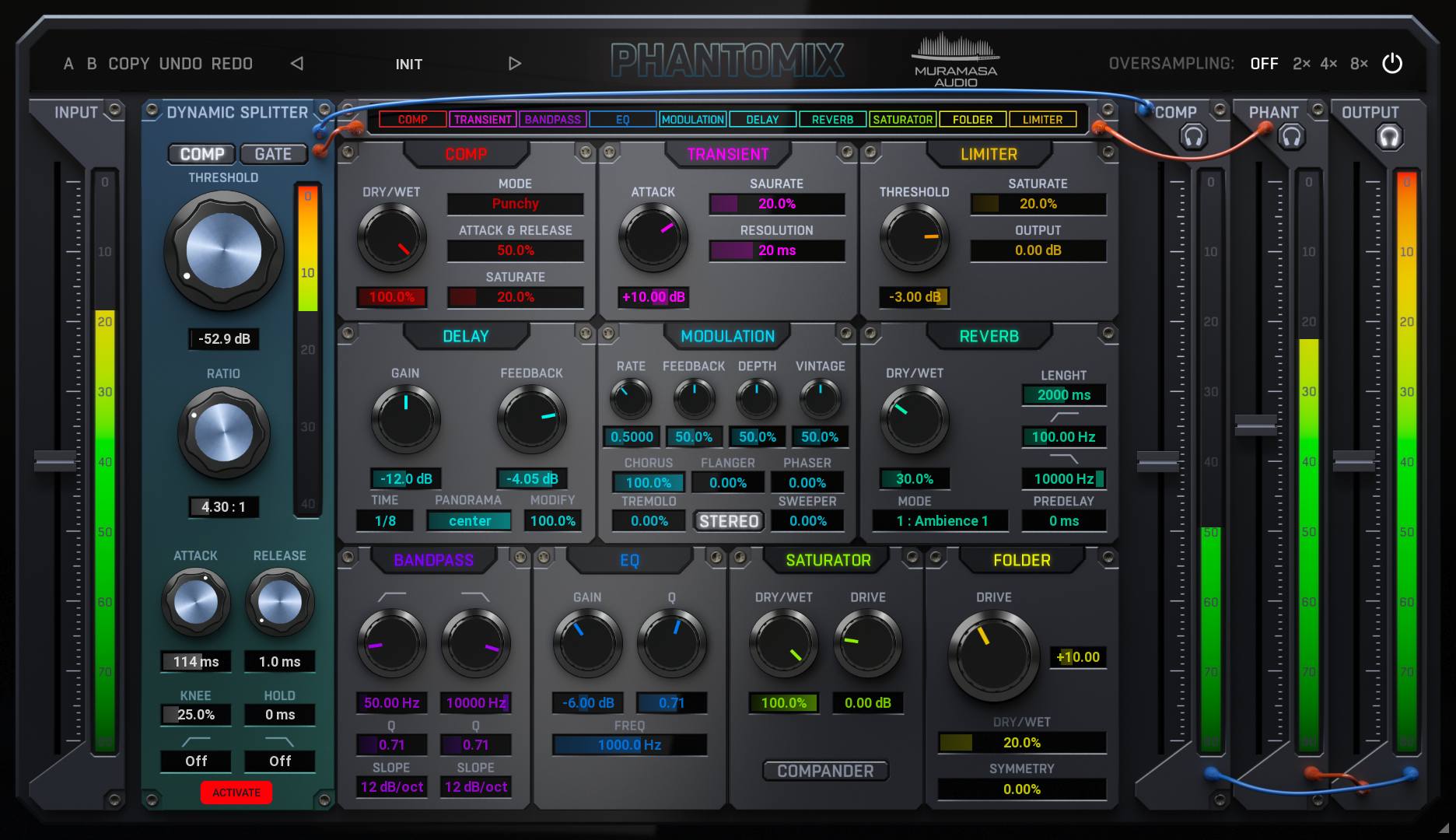Click the reverb high-cut filter shape icon
The height and width of the screenshot is (840, 1456).
click(x=1064, y=459)
